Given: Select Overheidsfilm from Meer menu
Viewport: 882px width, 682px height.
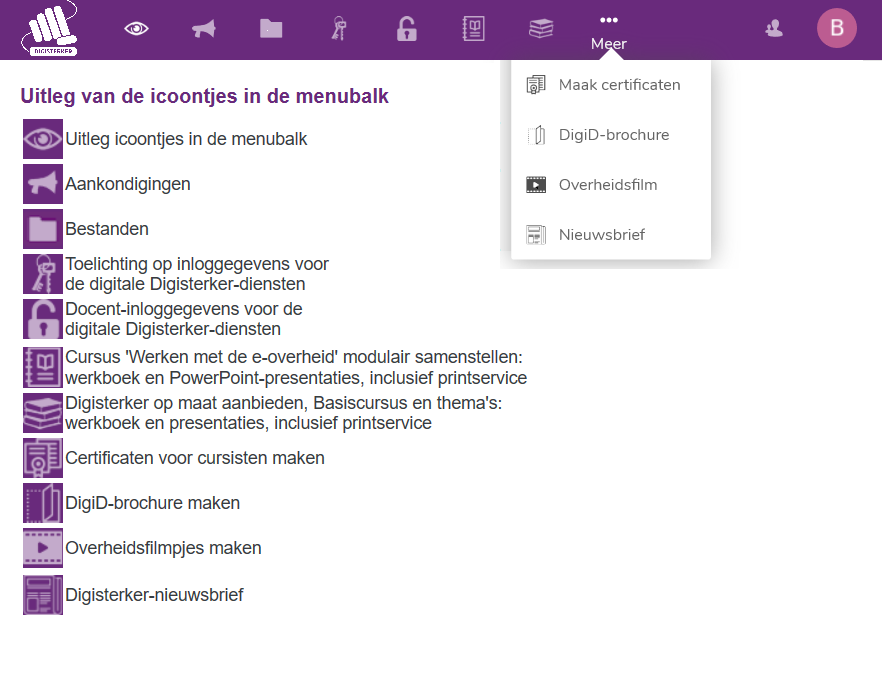Looking at the screenshot, I should [x=611, y=185].
